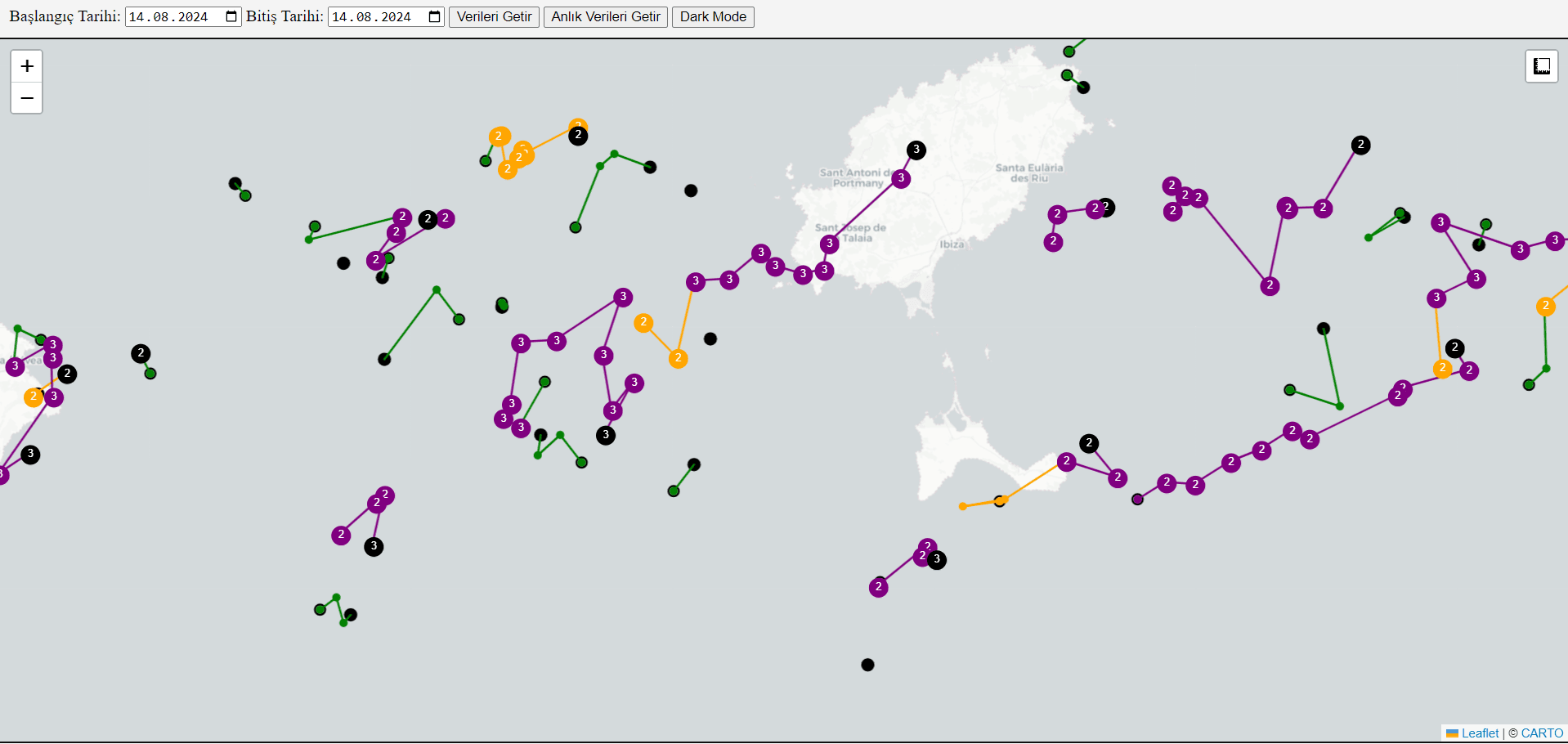
Task: Open the Bitiş Tarihi calendar picker
Action: (x=434, y=17)
